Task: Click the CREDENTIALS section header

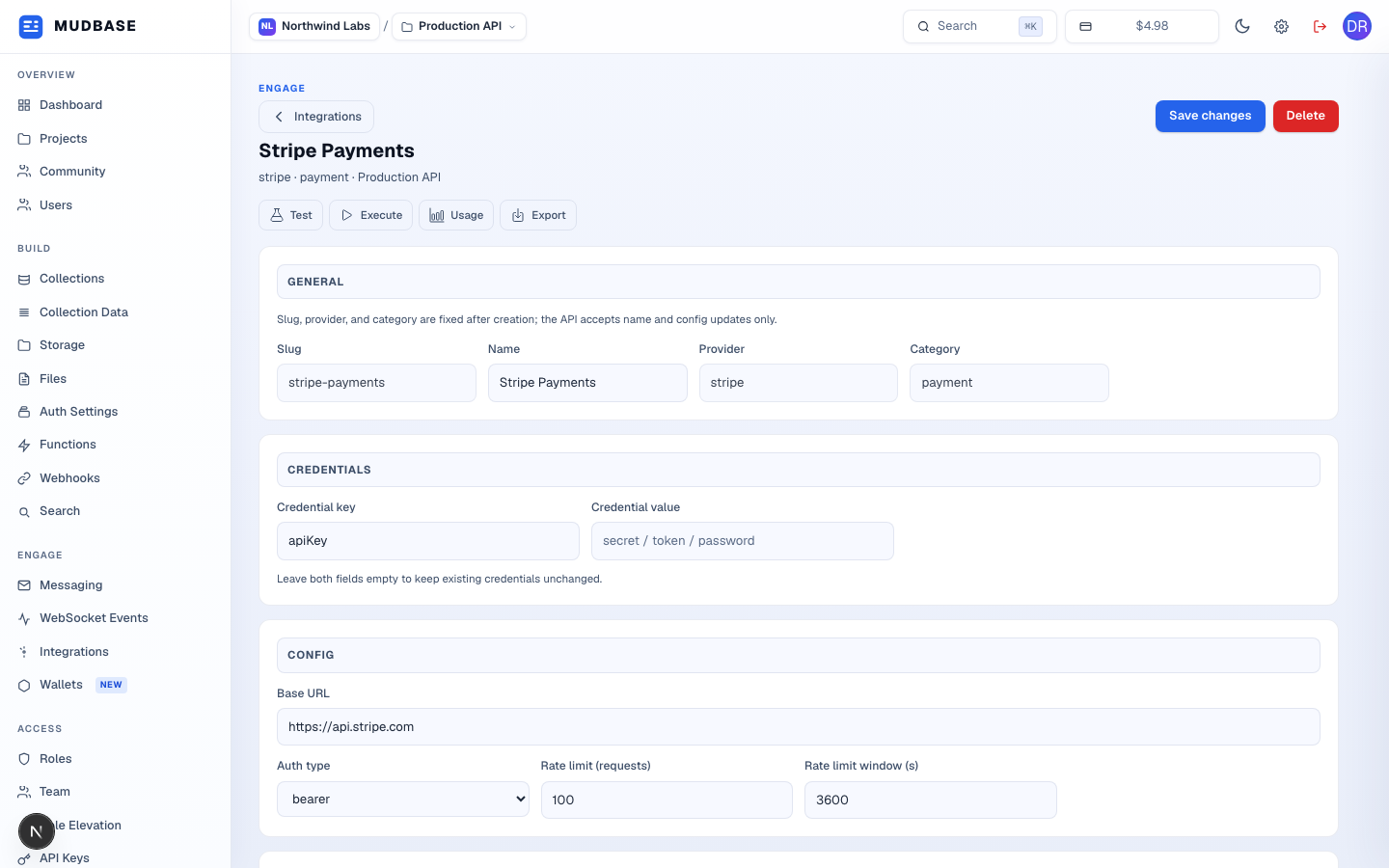Action: [x=799, y=470]
